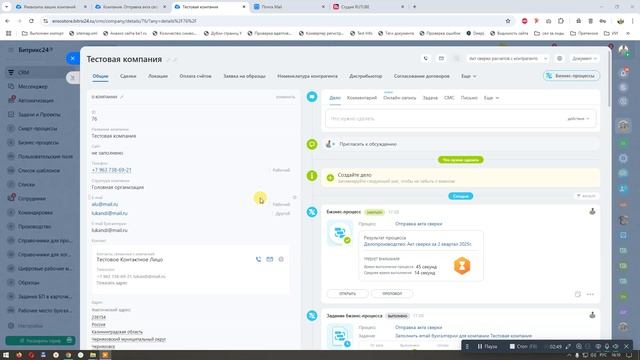
Task: Click the call icon on Тестовое Контактное Лицо
Action: pos(258,259)
